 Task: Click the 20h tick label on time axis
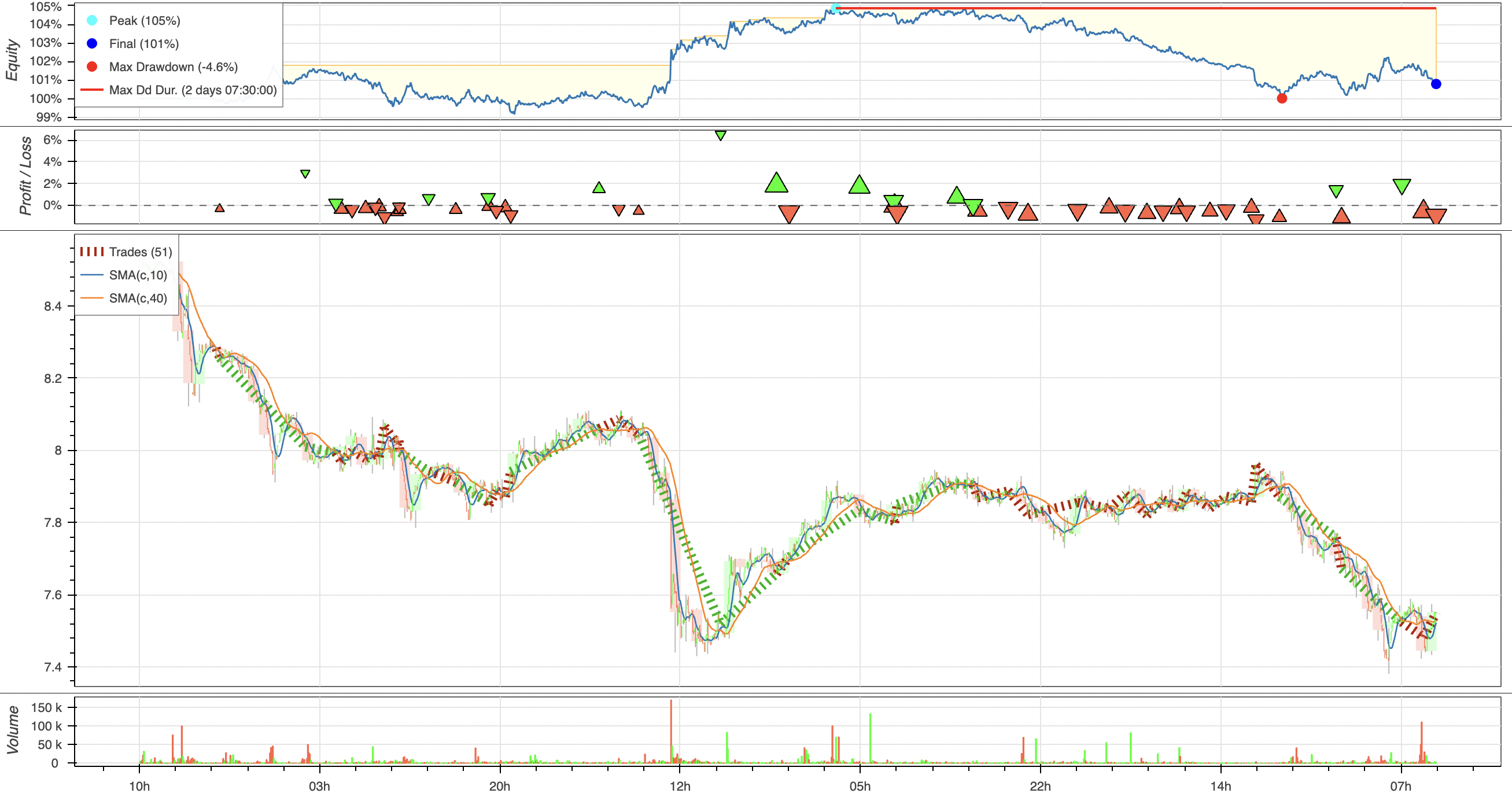(x=500, y=786)
